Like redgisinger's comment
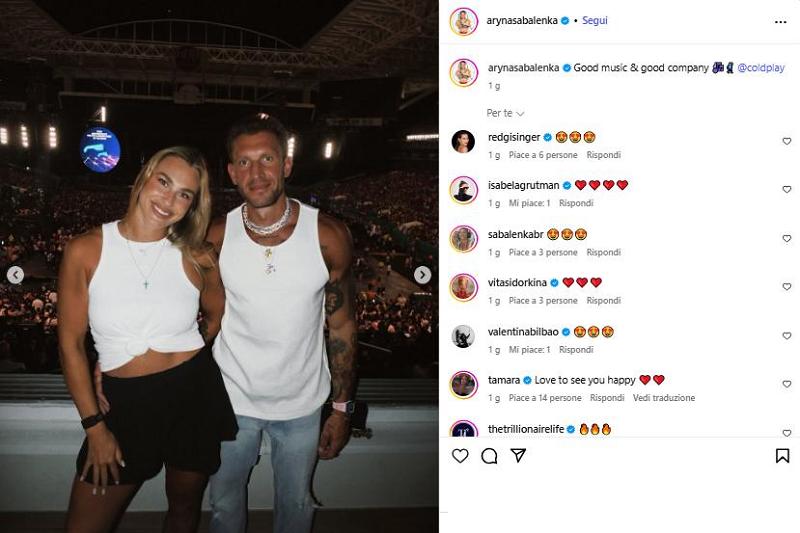800x533 pixels. click(786, 142)
